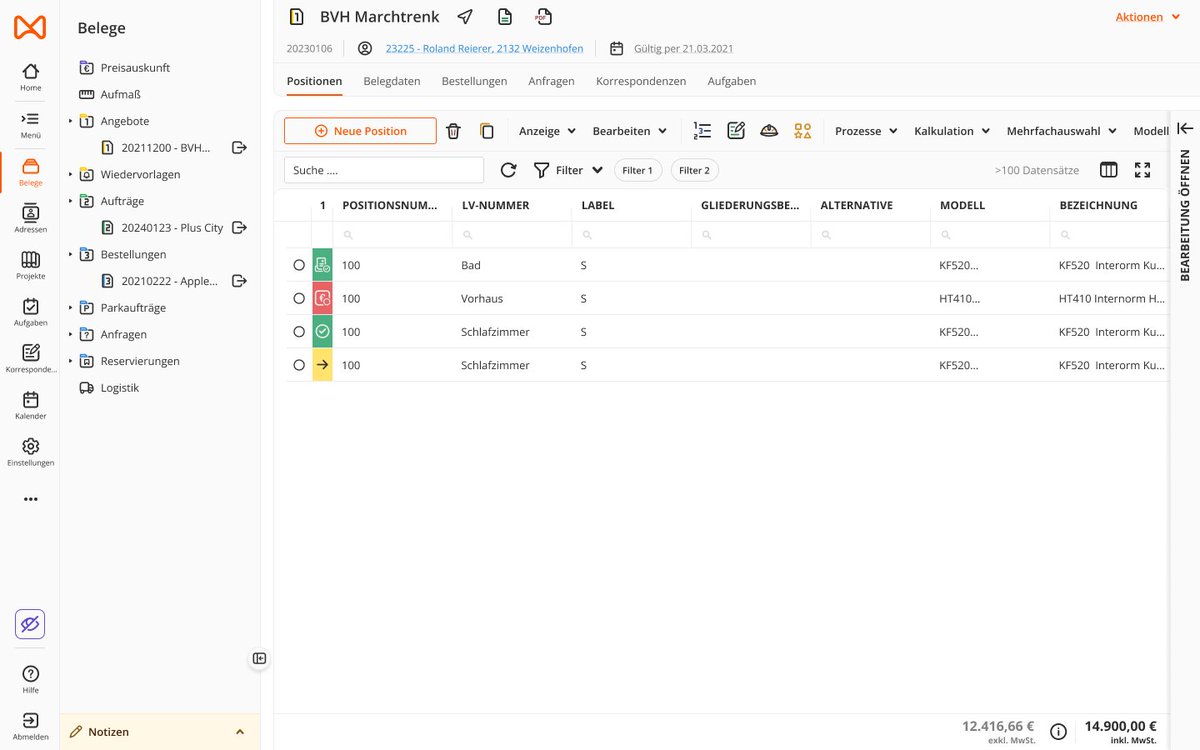Screen dimensions: 1200x750
Task: Open Aufgaben sidebar icon
Action: 30,312
